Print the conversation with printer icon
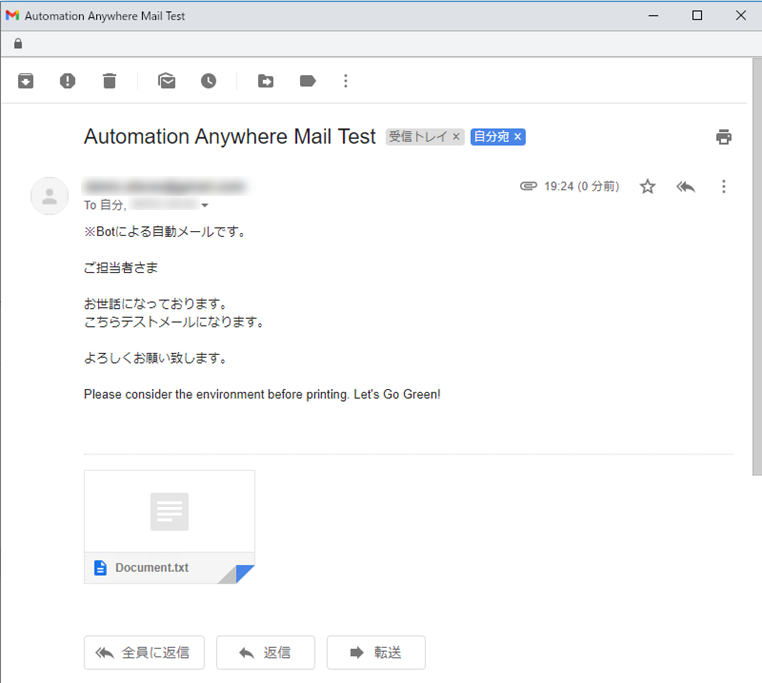The image size is (762, 683). coord(724,137)
